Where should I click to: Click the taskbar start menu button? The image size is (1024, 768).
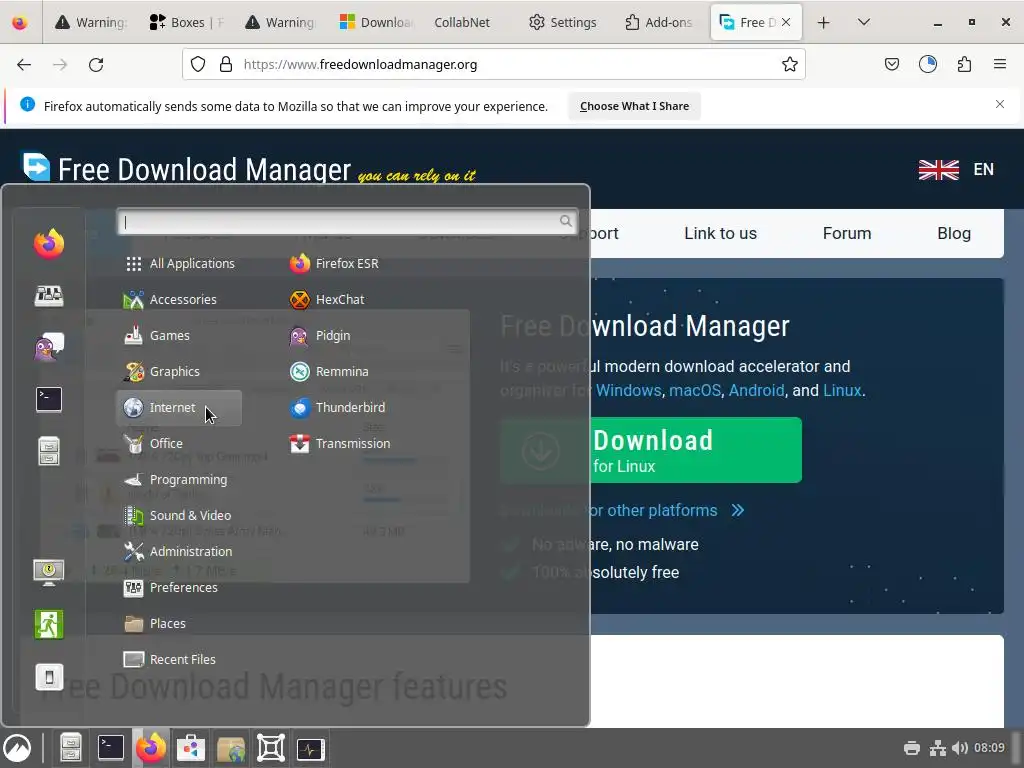pos(18,748)
